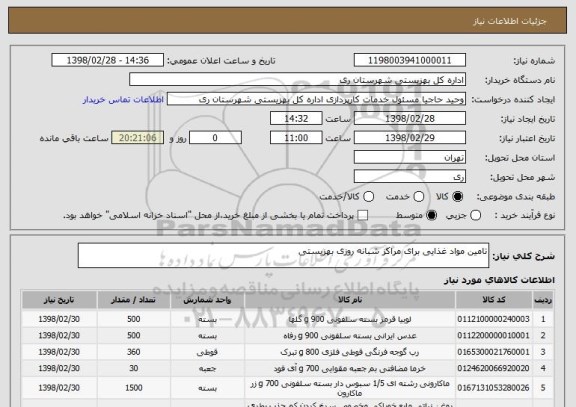Click the request creator field وحید حاجیا
The height and width of the screenshot is (407, 576).
coord(316,99)
